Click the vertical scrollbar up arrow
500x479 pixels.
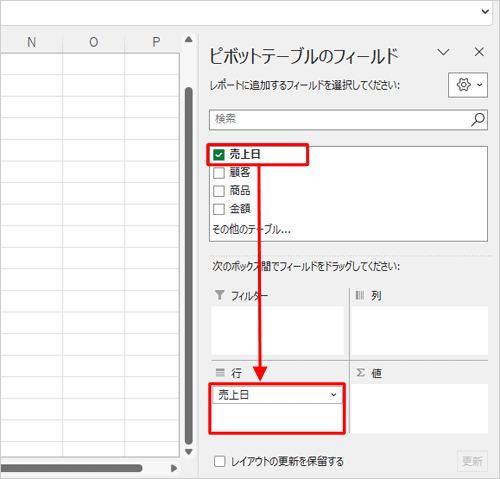pyautogui.click(x=189, y=40)
